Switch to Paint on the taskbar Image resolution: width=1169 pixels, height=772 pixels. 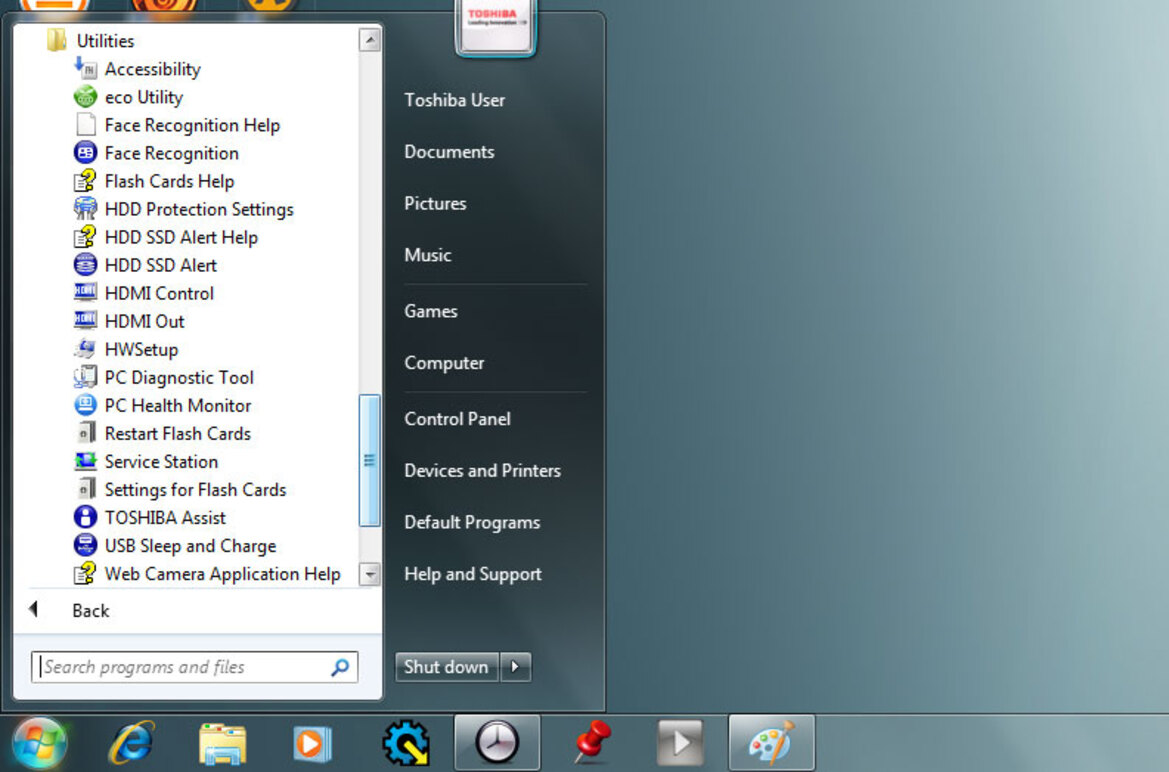tap(772, 743)
